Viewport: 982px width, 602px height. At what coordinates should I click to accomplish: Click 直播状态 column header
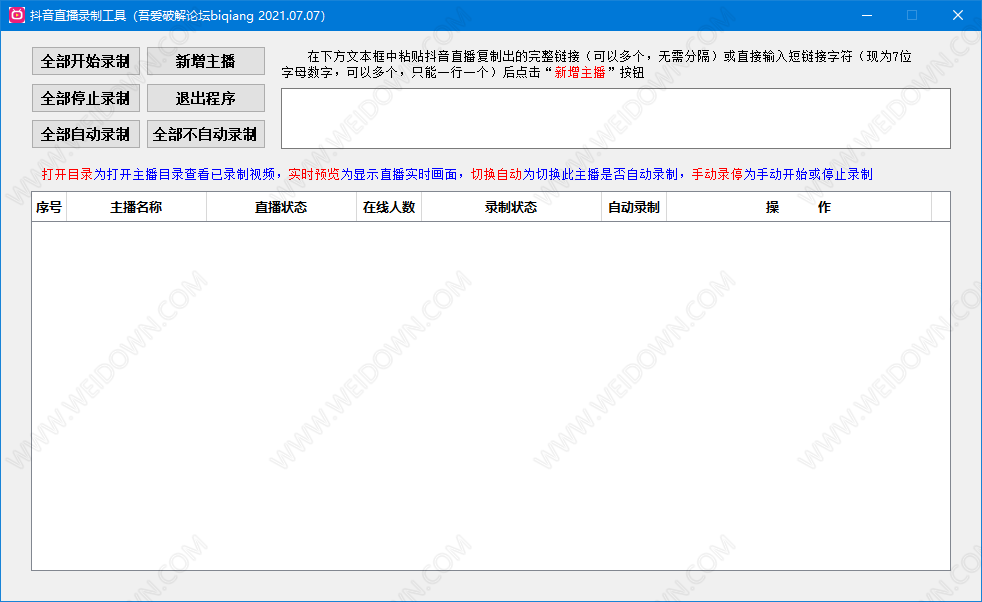click(281, 207)
